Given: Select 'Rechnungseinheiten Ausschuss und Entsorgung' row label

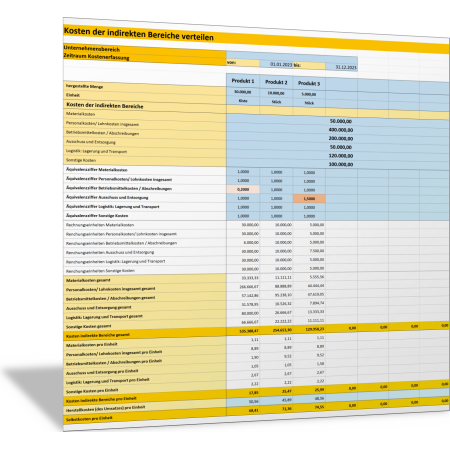Looking at the screenshot, I should [110, 253].
